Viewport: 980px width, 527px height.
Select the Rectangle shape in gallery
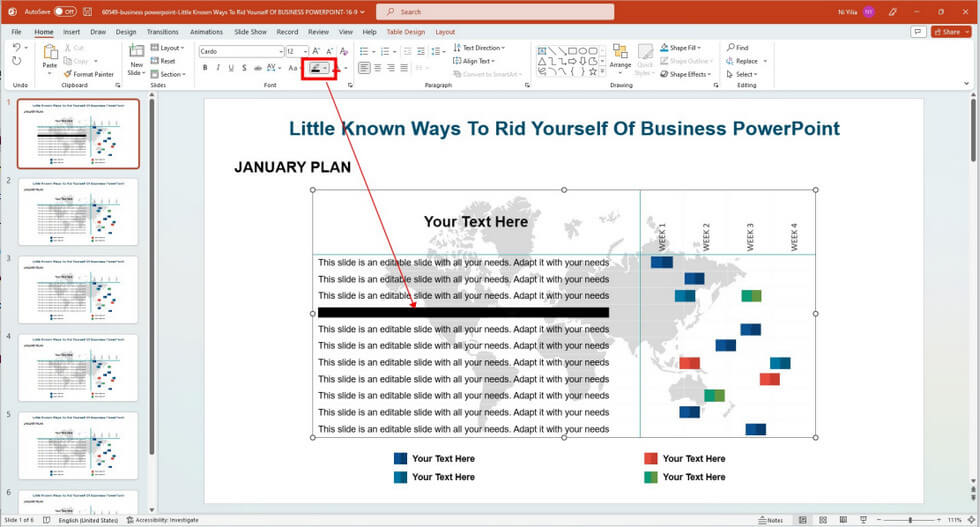coord(572,51)
